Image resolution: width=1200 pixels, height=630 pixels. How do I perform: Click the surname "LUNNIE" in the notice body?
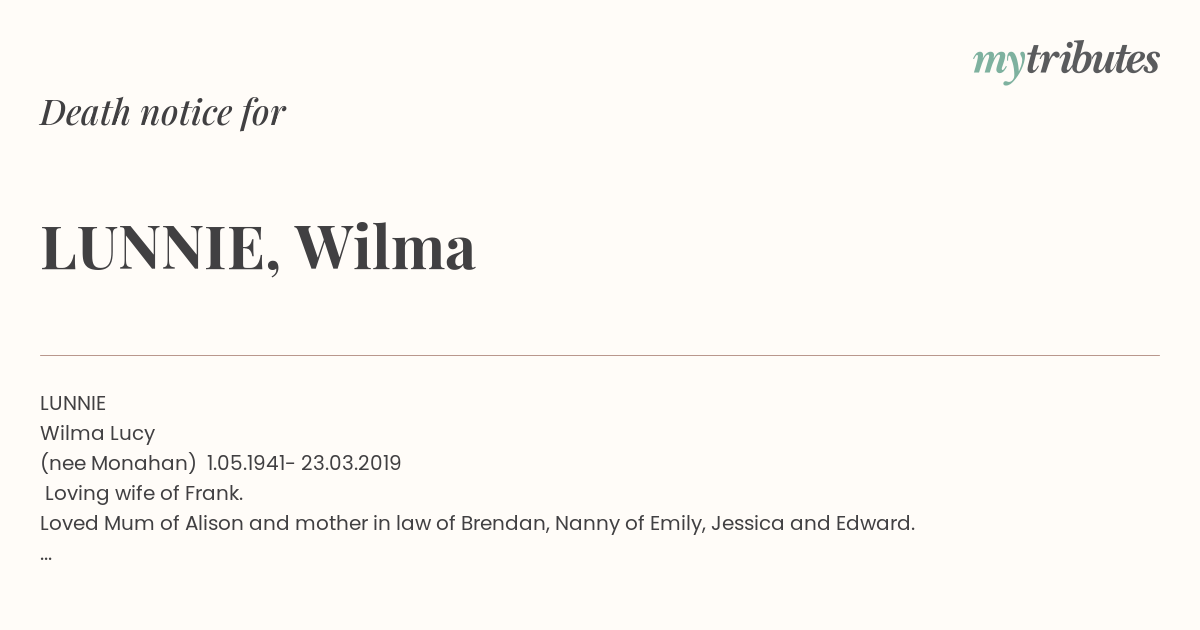(73, 403)
